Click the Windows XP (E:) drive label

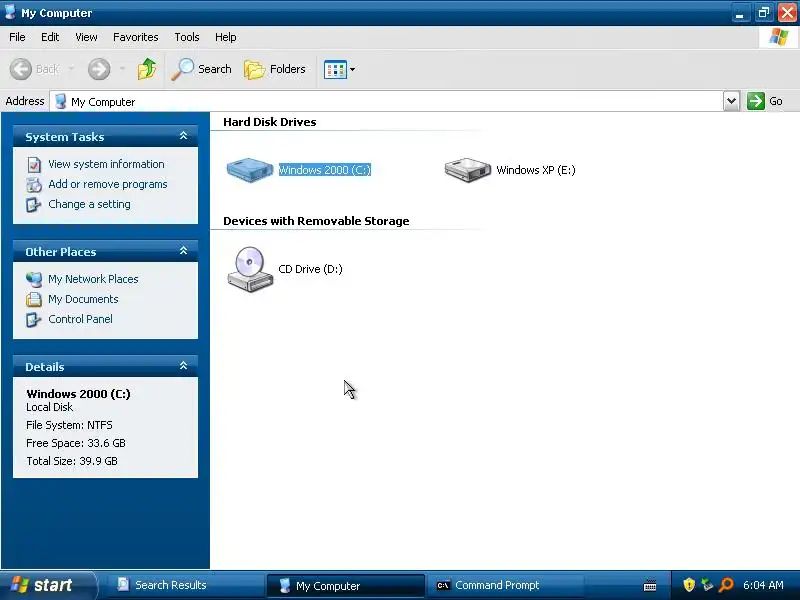tap(536, 170)
